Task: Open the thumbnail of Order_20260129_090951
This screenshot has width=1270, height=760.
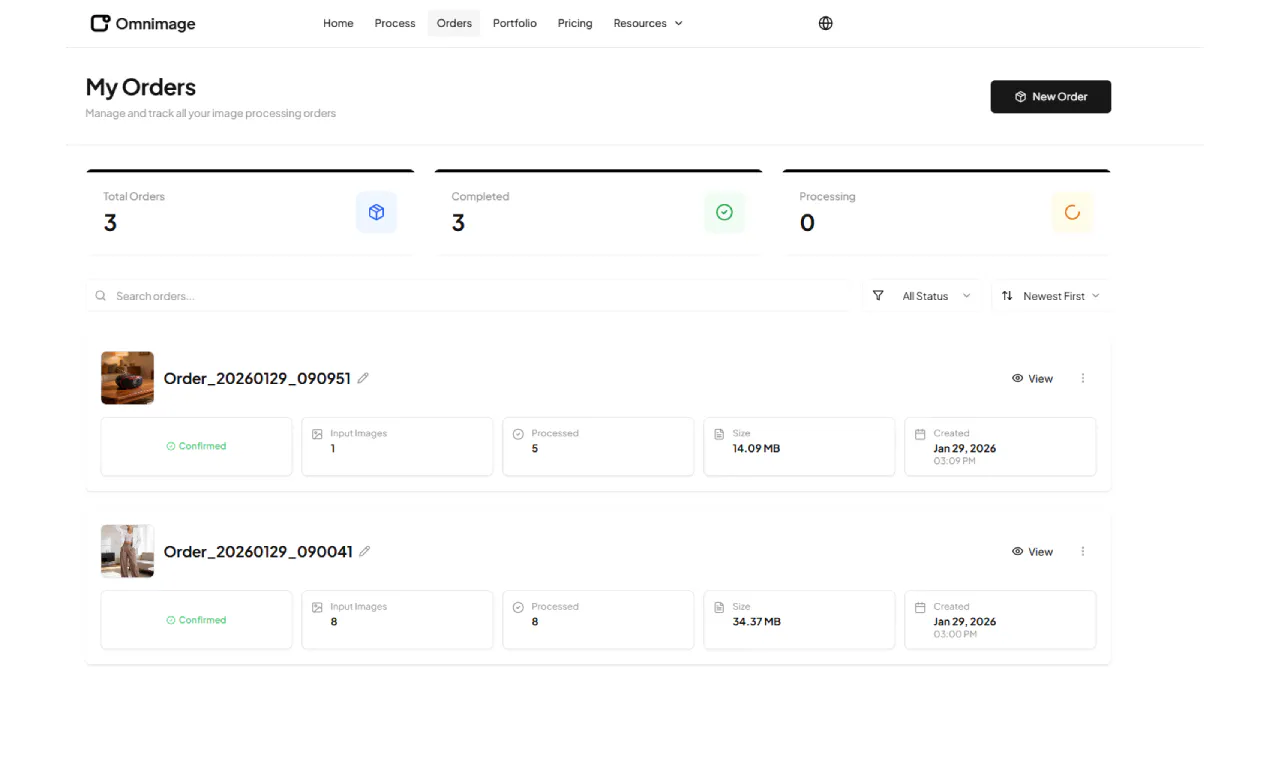Action: [127, 378]
